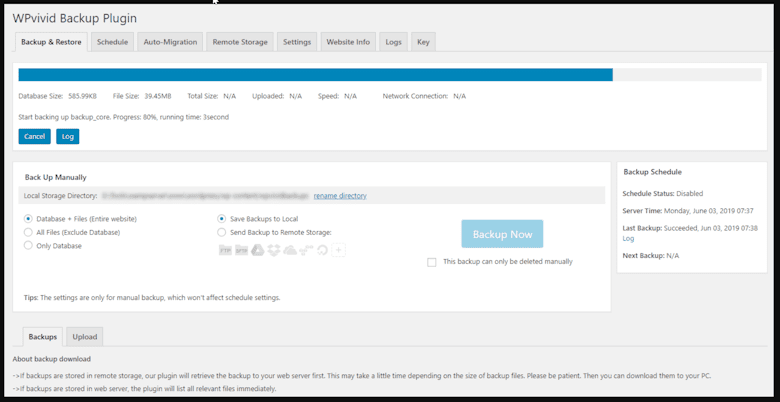Select the DigitalOcean Spaces storage icon
The height and width of the screenshot is (402, 780).
322,250
